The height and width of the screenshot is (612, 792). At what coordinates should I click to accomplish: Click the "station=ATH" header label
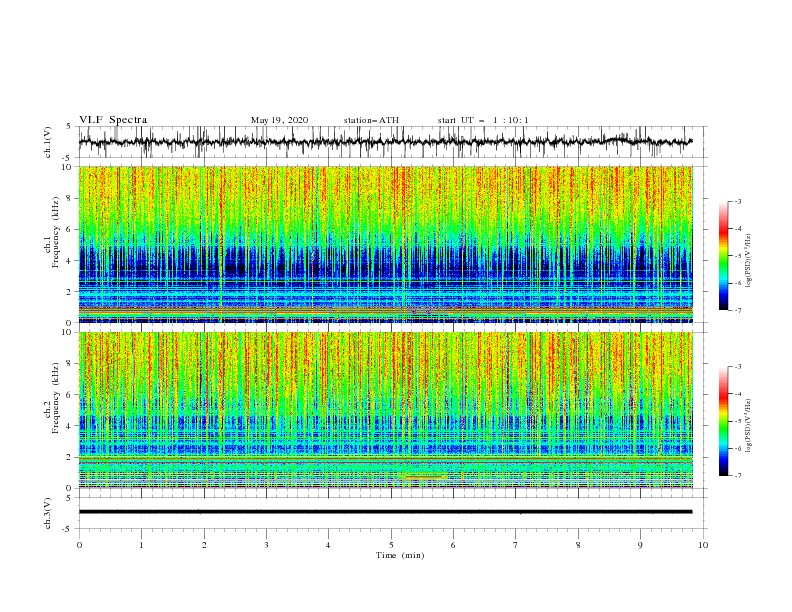tap(371, 120)
